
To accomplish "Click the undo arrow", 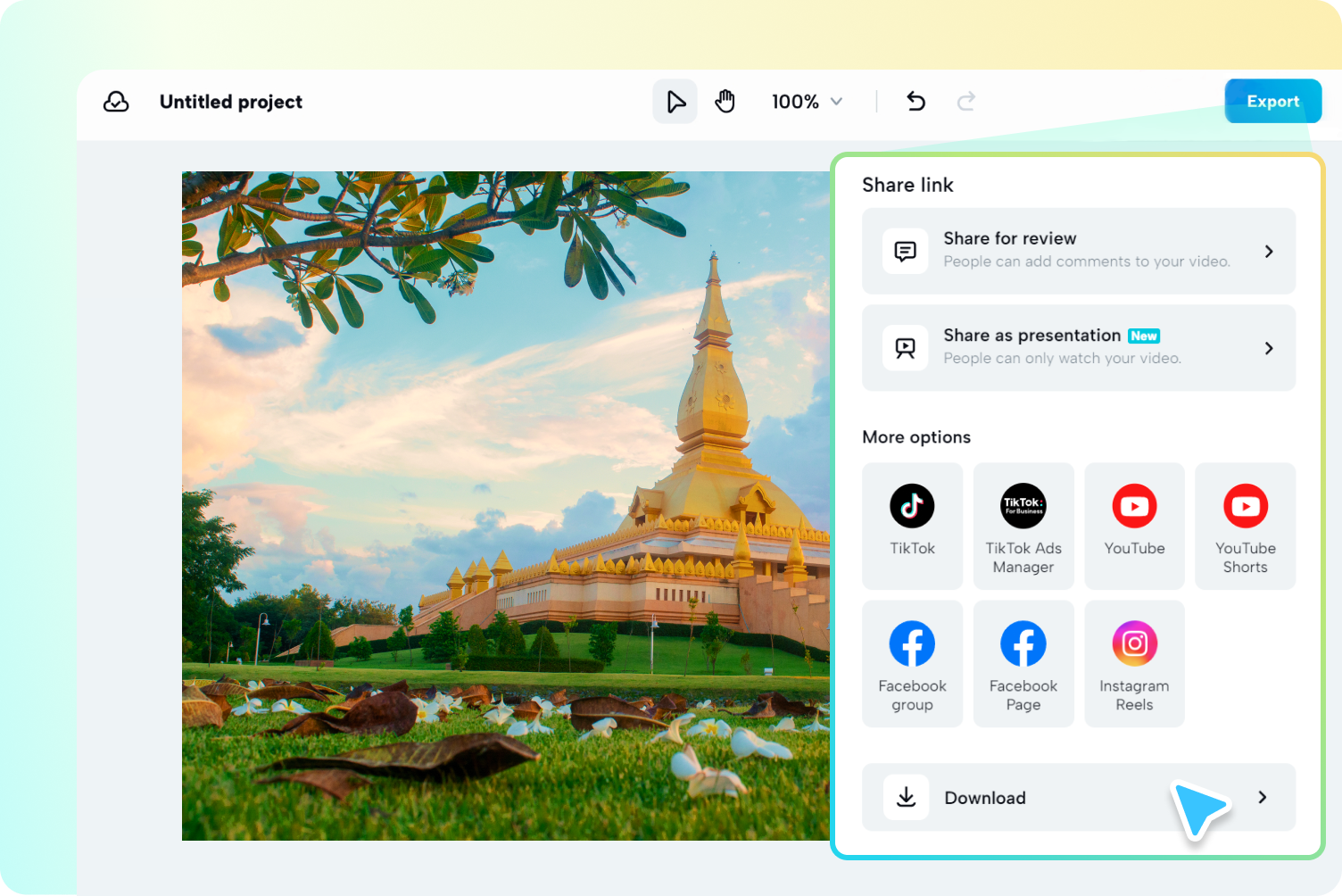I will tap(915, 101).
